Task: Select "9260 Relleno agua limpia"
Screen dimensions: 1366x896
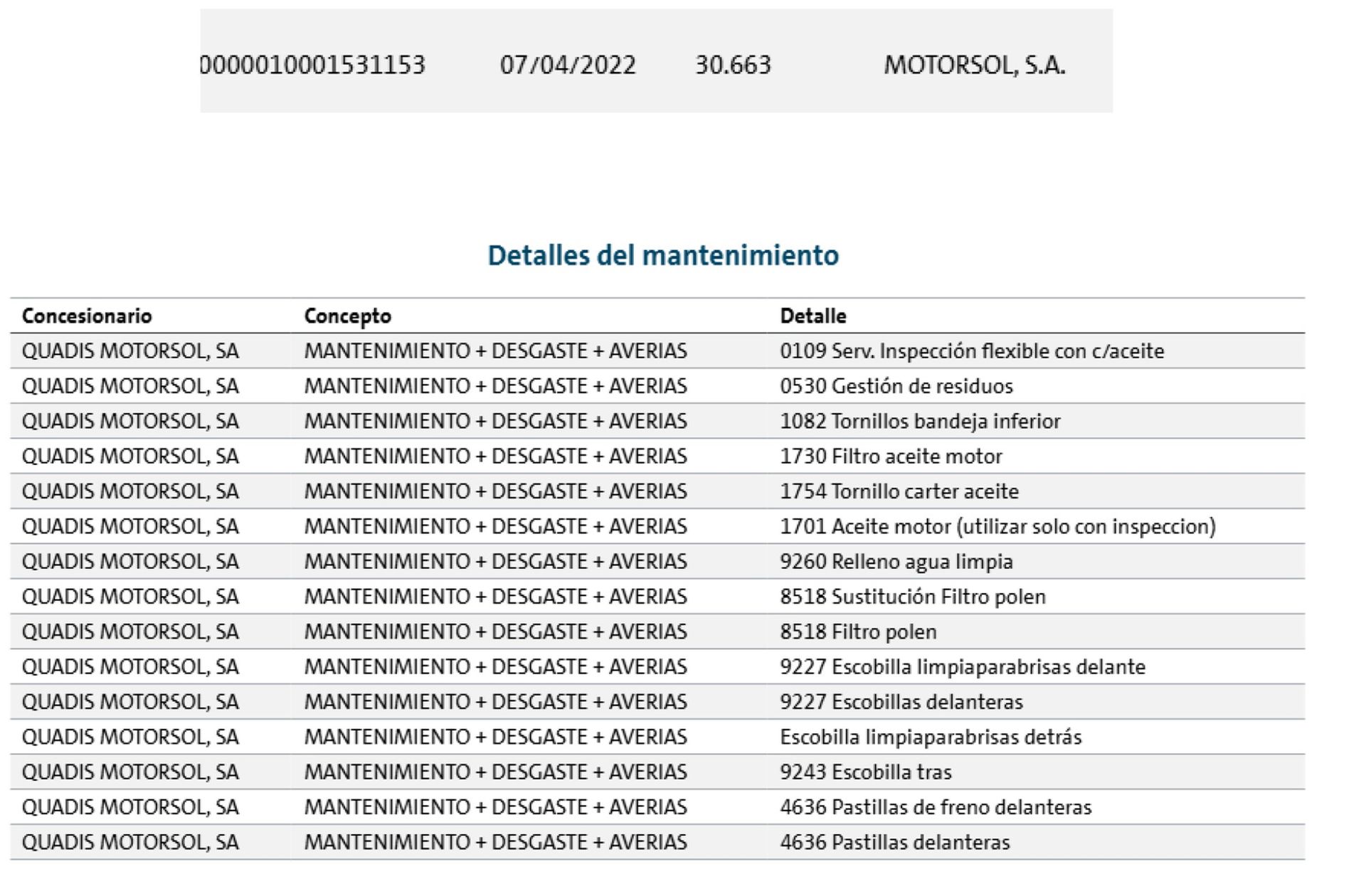Action: [x=896, y=562]
